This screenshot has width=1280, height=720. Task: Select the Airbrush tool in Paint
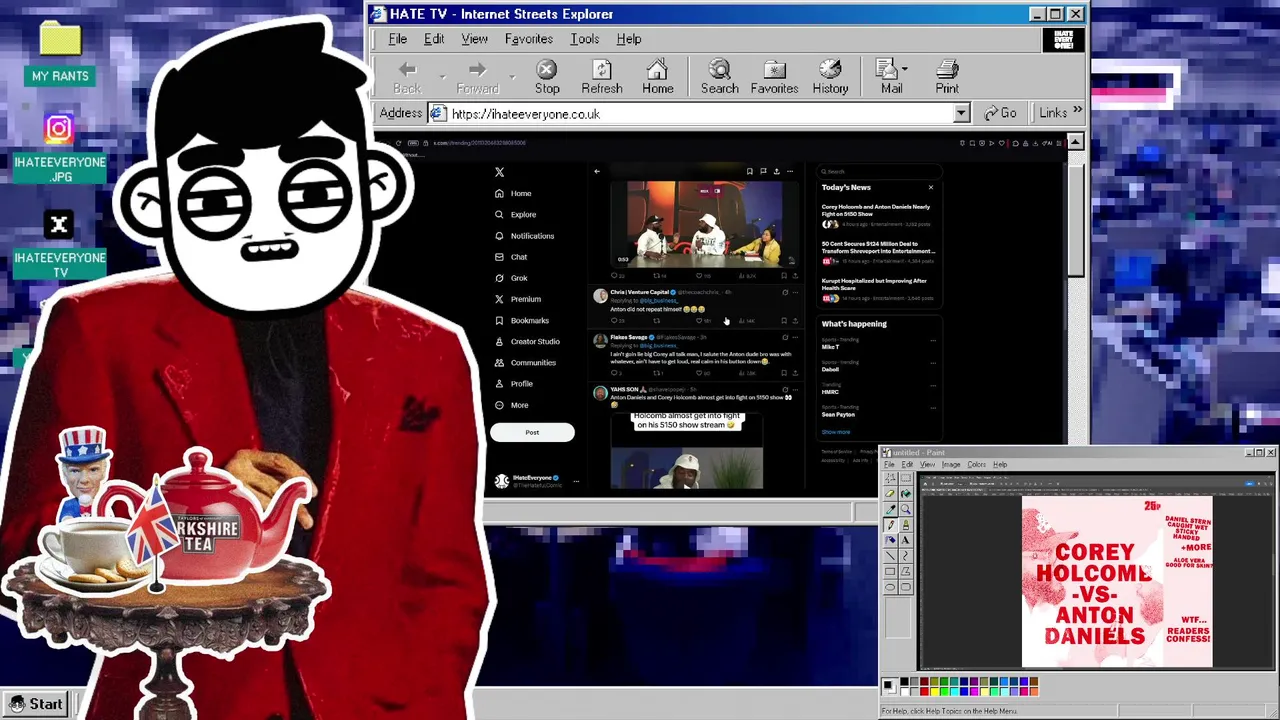click(x=890, y=540)
